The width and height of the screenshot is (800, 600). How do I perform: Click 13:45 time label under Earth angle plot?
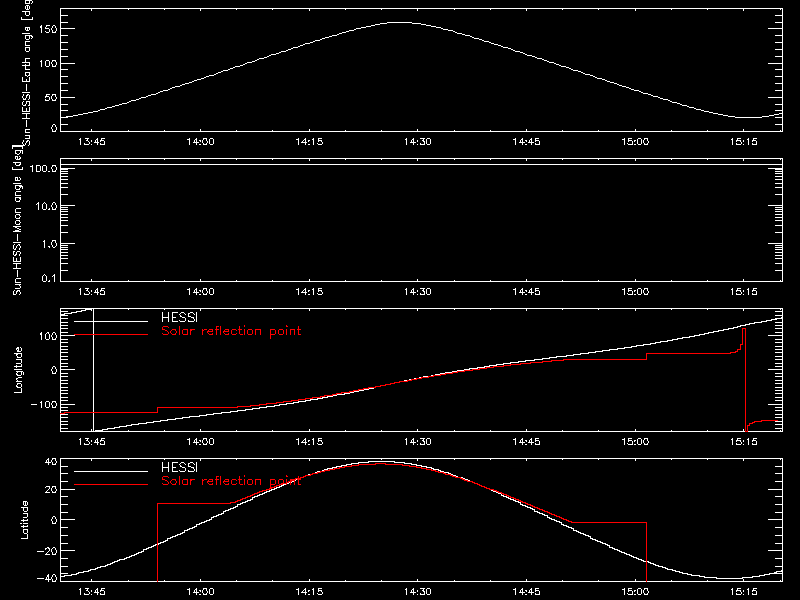click(x=92, y=142)
